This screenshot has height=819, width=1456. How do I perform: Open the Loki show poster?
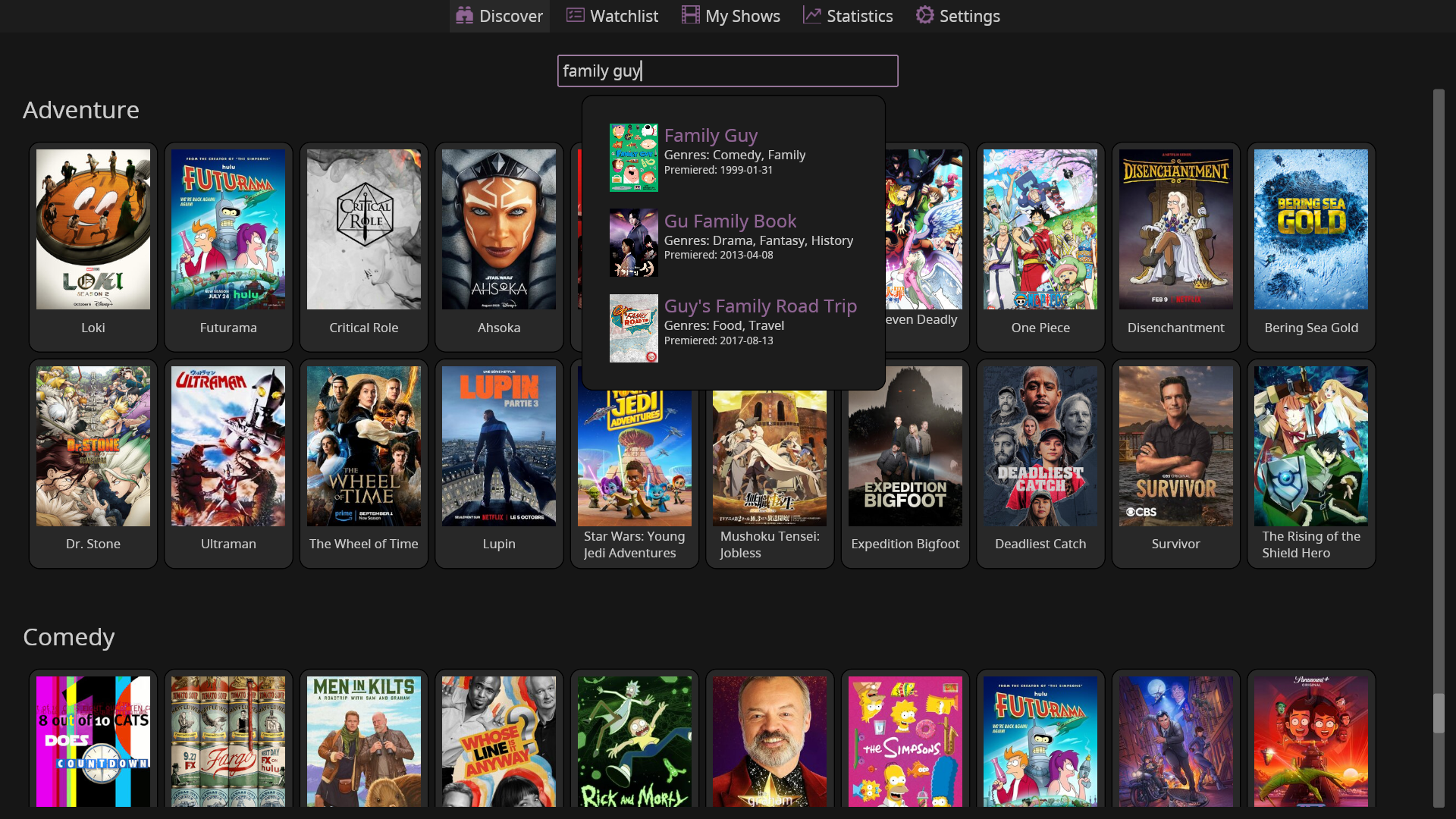93,229
